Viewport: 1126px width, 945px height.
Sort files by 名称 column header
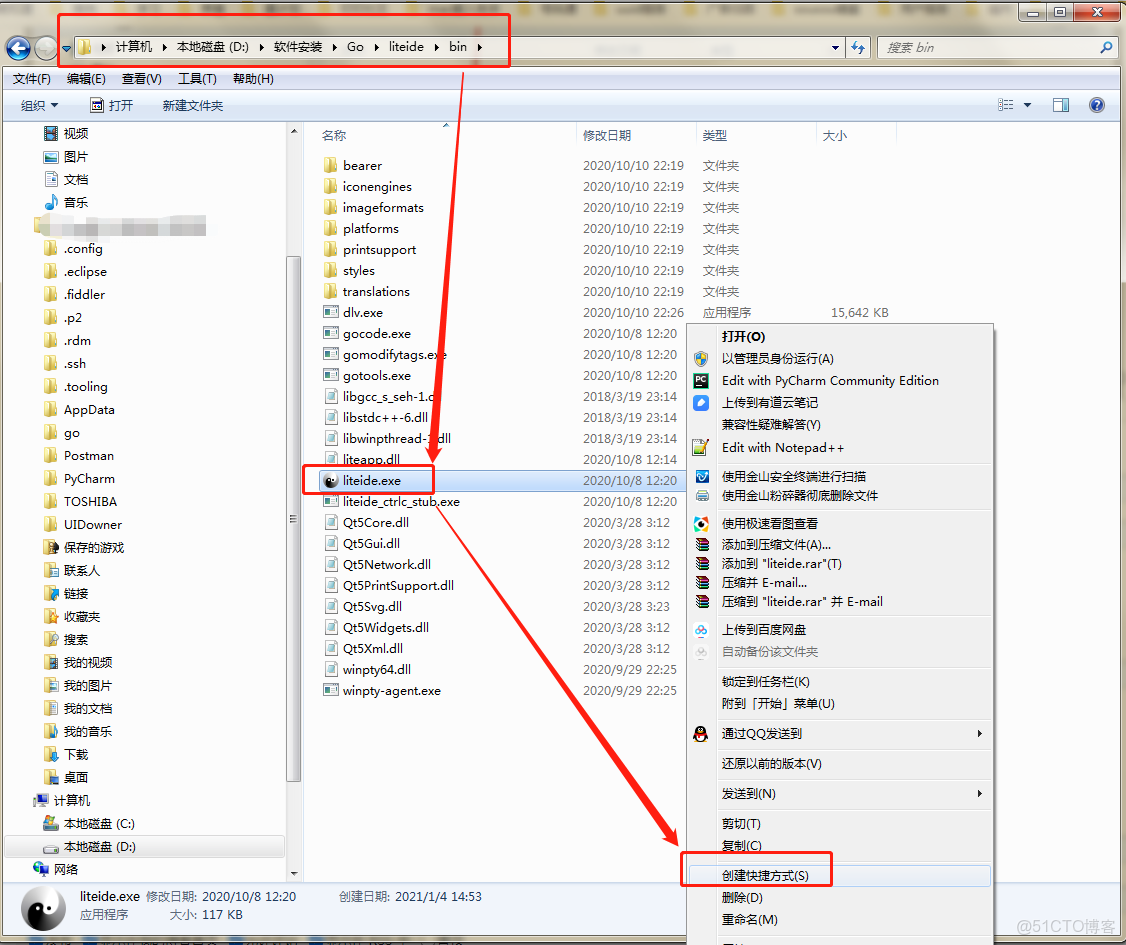coord(334,135)
